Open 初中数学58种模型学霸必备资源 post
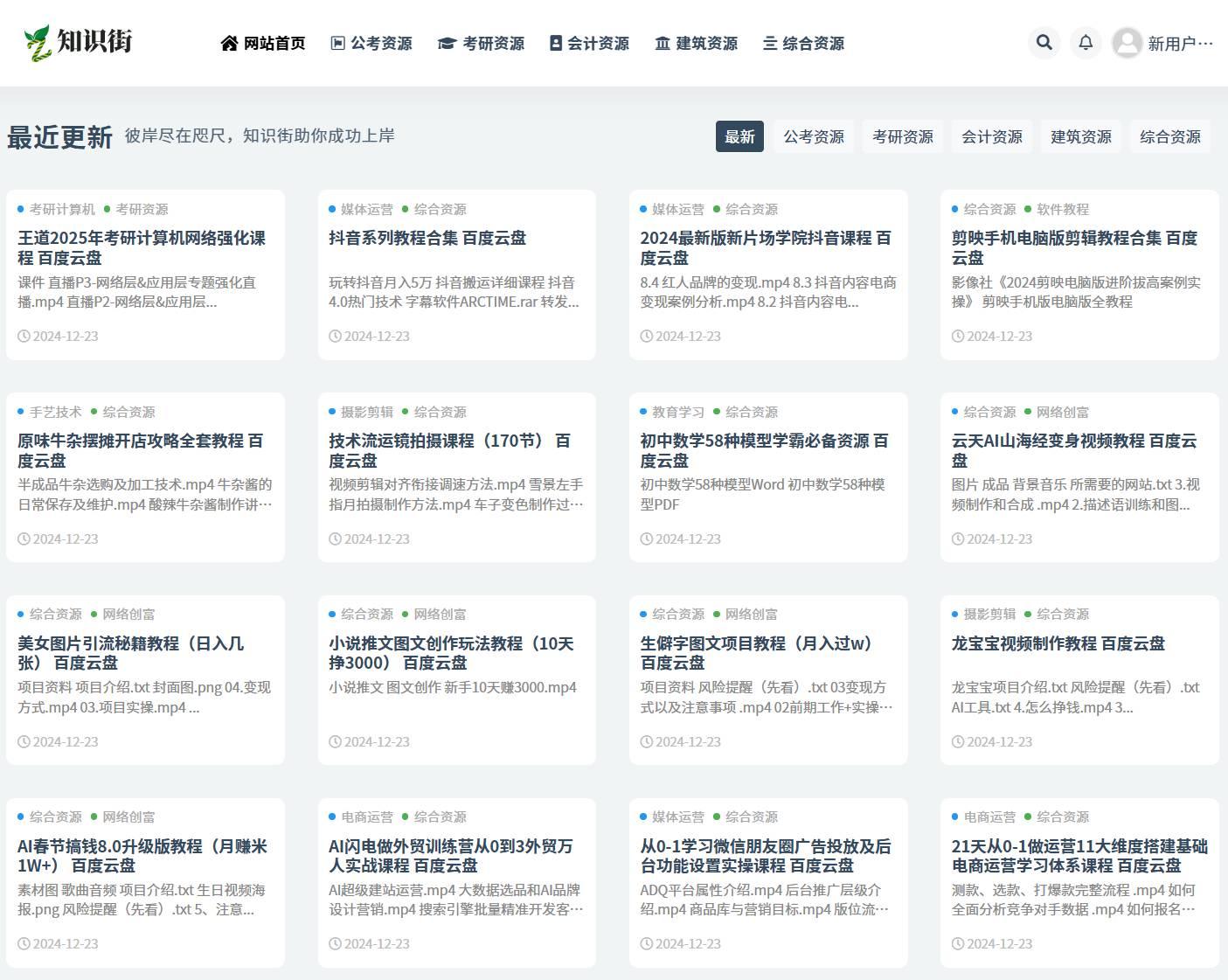 764,450
